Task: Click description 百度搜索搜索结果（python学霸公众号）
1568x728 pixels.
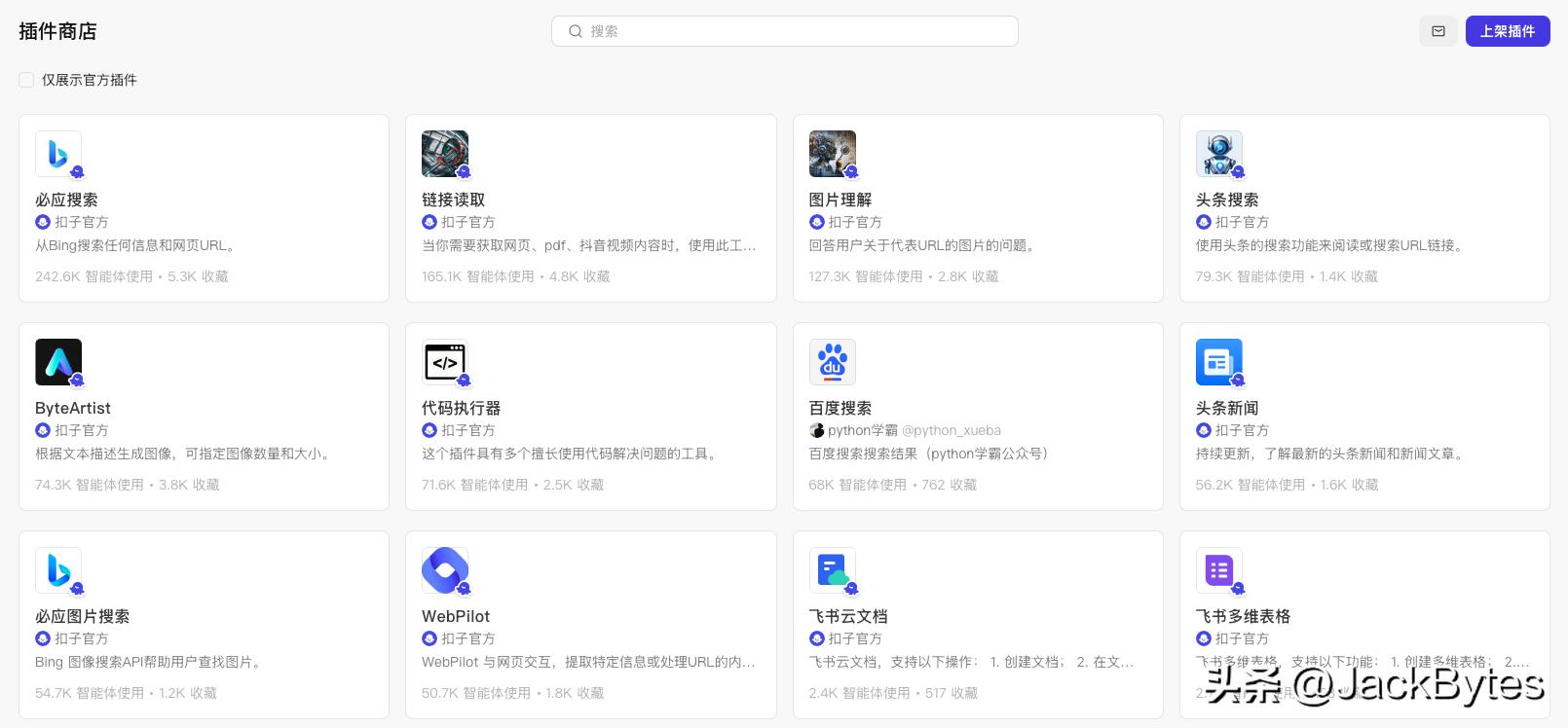Action: (929, 454)
